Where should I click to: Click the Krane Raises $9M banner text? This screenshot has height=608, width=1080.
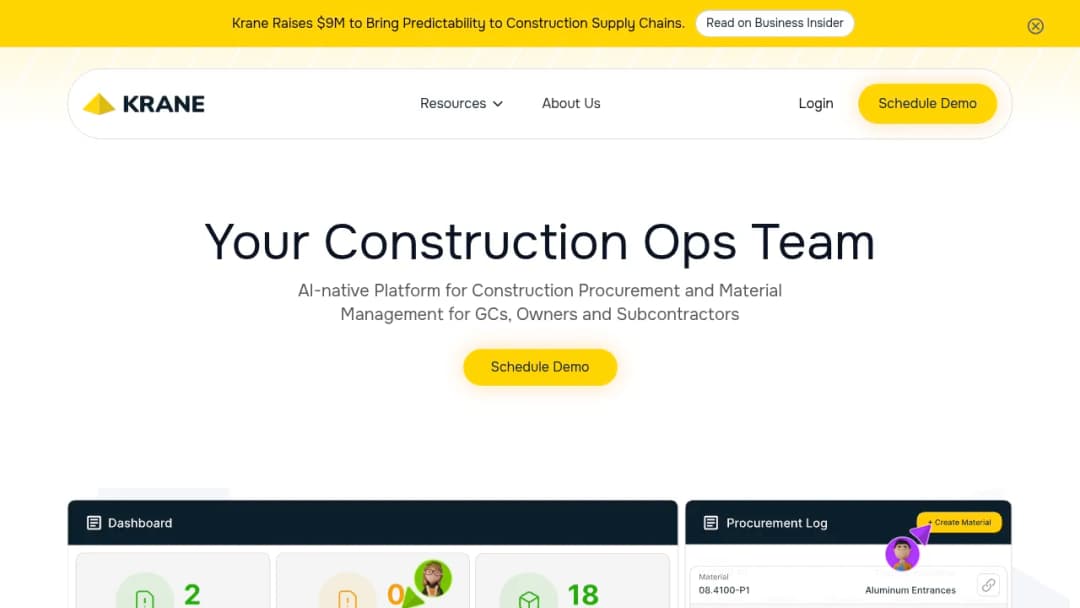[x=458, y=23]
